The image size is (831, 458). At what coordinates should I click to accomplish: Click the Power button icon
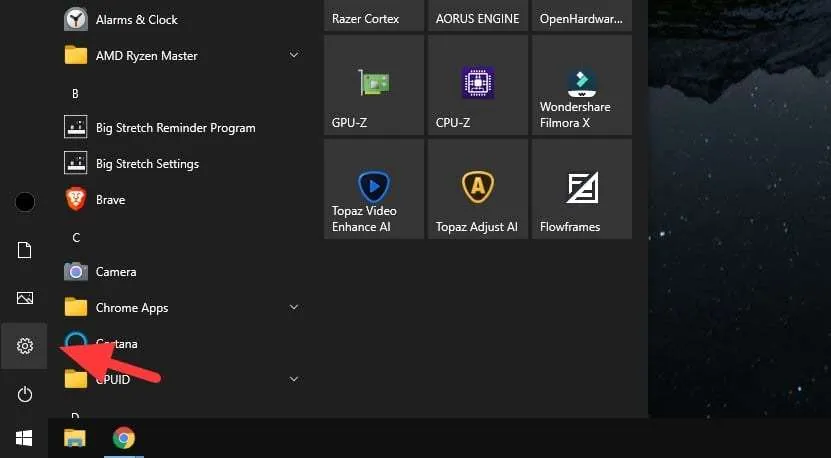24,395
